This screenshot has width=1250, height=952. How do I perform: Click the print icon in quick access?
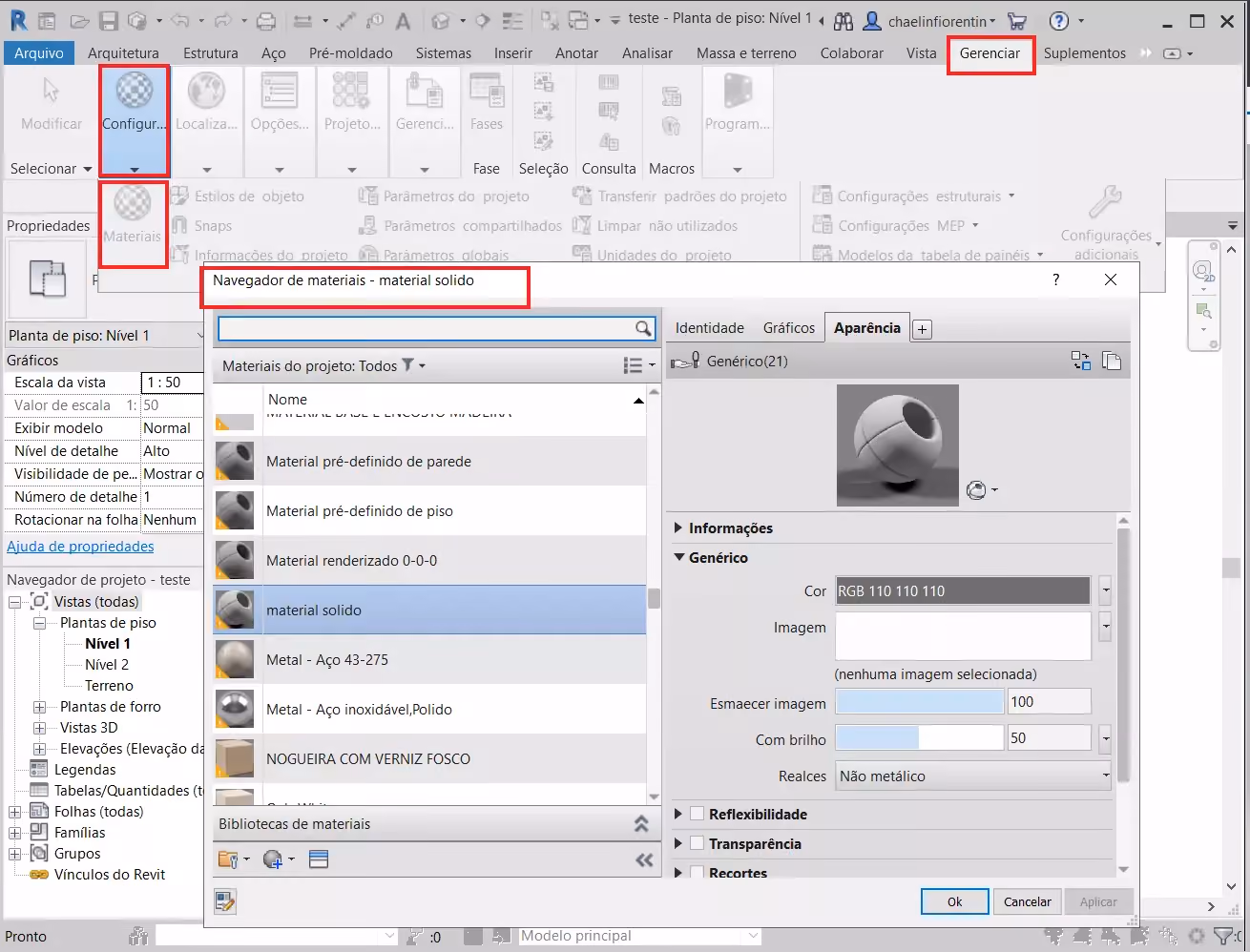click(x=266, y=20)
